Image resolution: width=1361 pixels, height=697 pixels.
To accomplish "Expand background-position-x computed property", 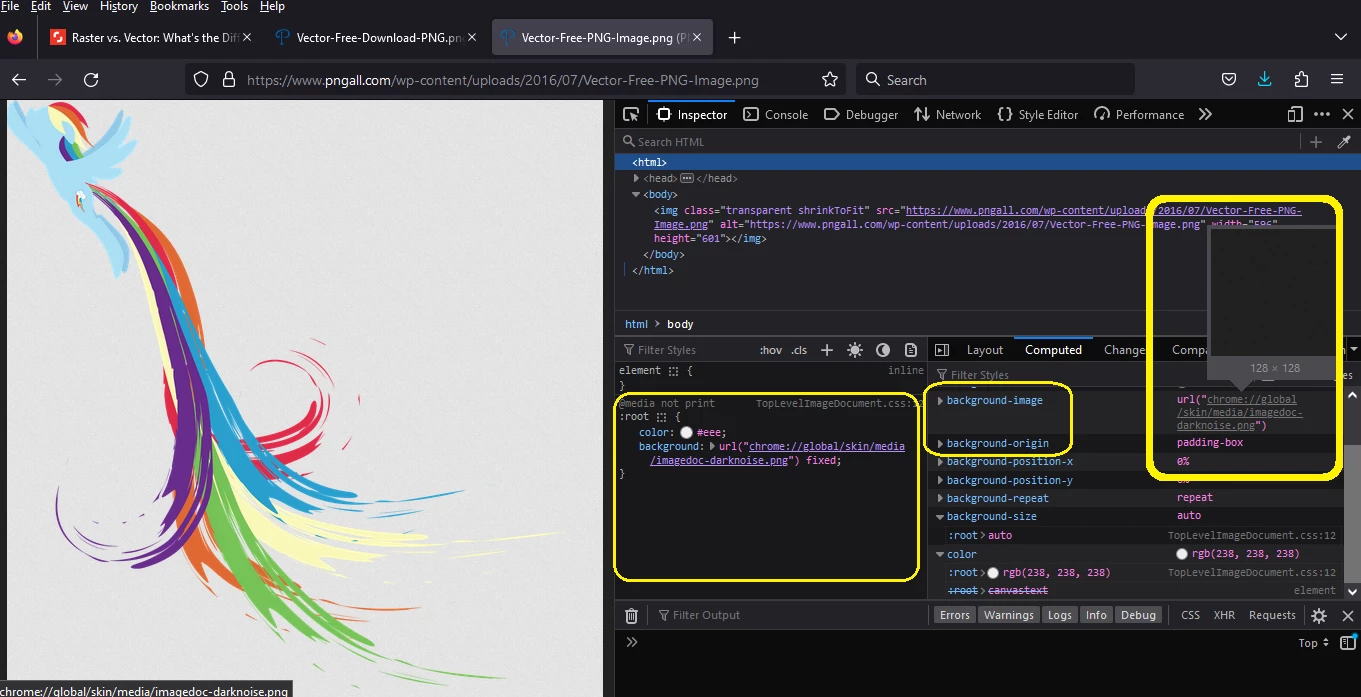I will coord(940,462).
